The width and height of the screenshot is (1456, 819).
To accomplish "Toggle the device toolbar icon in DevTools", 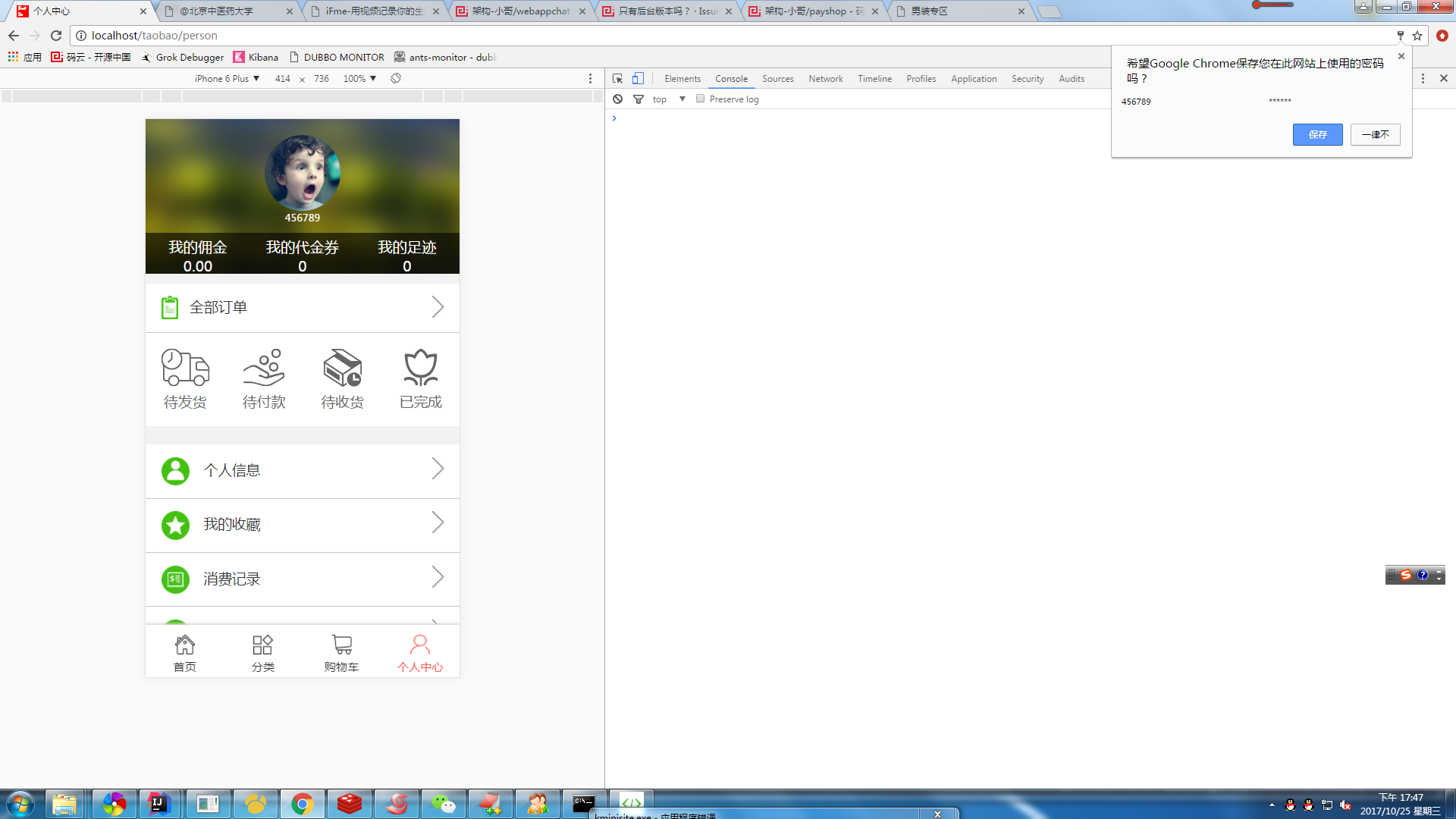I will click(x=638, y=78).
